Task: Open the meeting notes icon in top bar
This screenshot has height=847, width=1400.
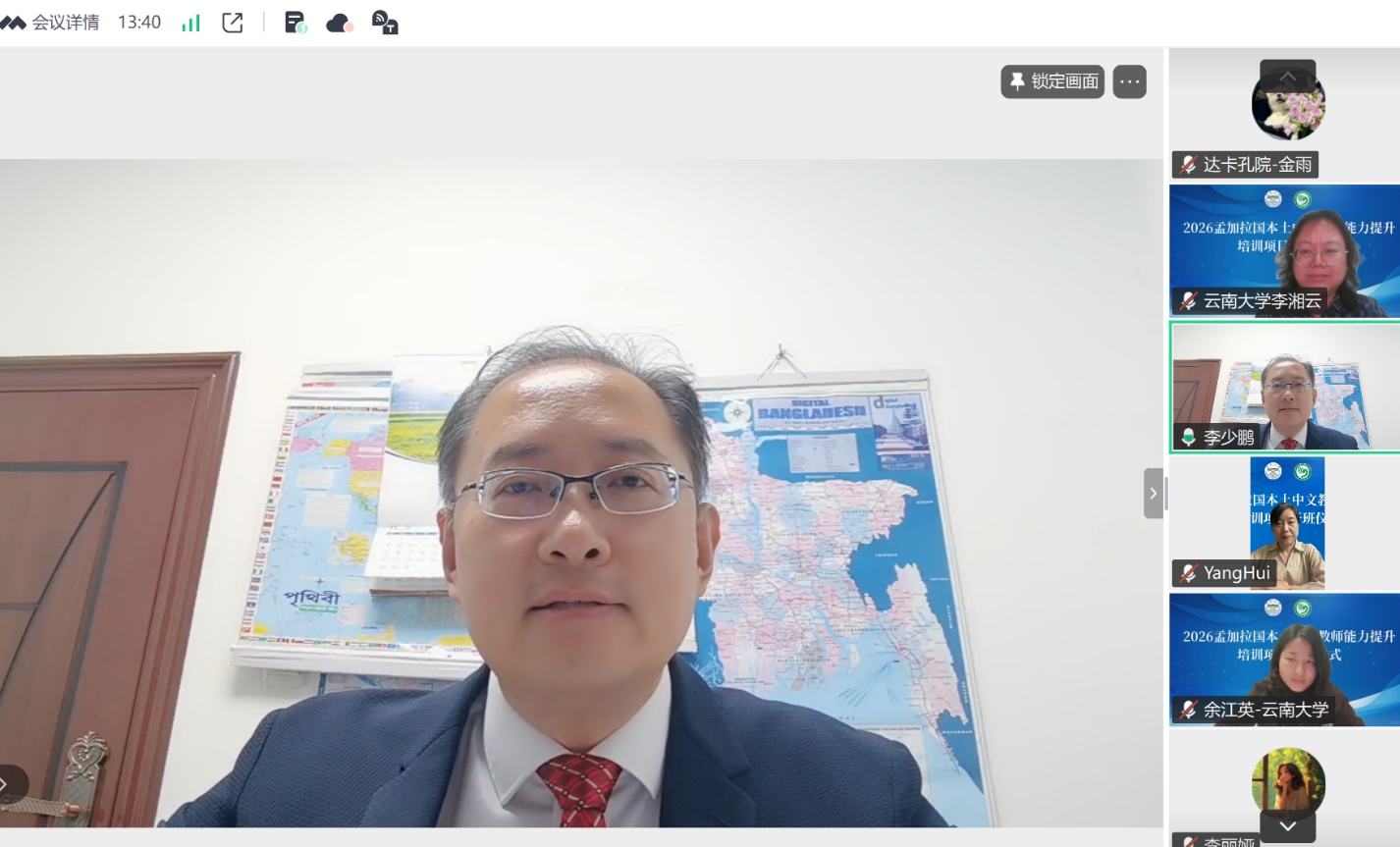Action: [x=295, y=23]
